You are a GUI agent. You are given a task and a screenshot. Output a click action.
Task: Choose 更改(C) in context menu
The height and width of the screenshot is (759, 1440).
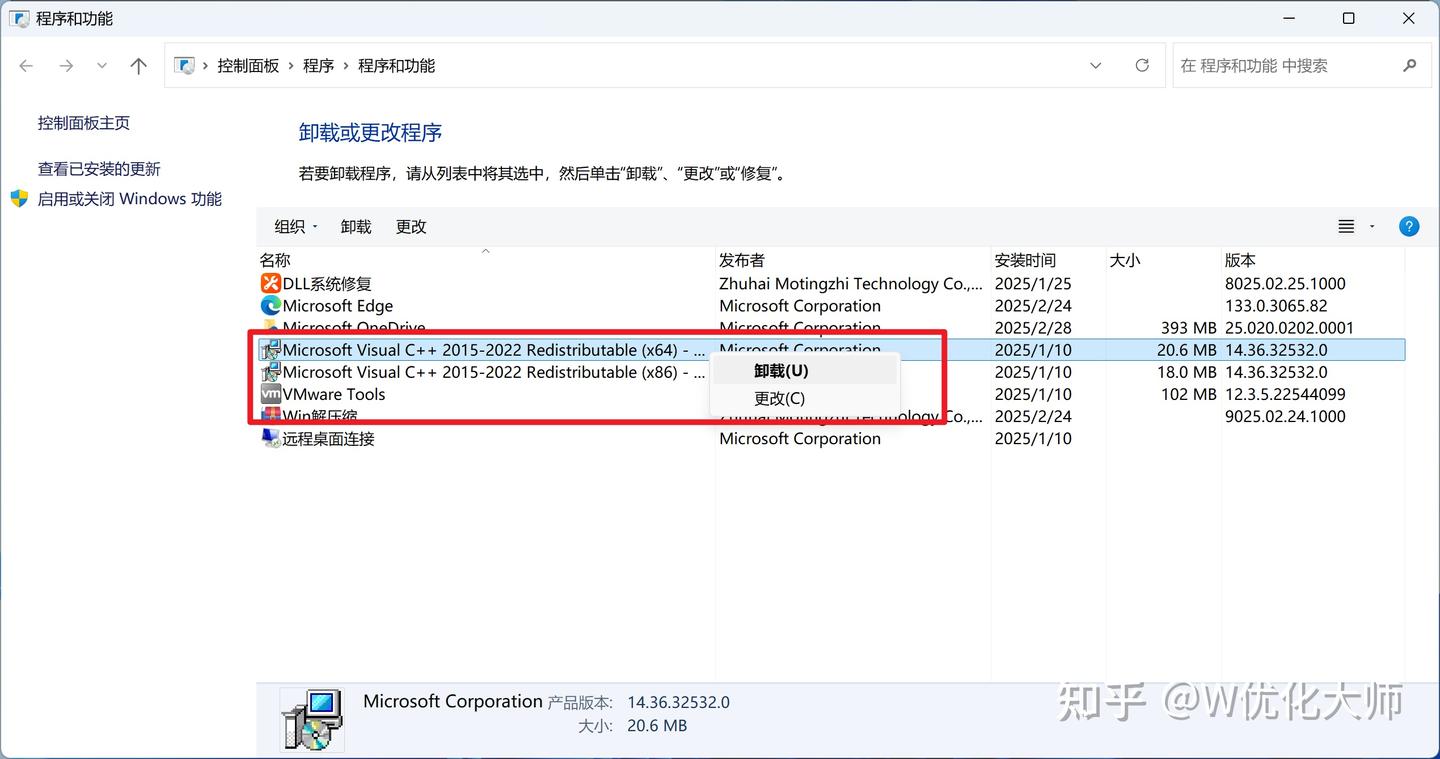pyautogui.click(x=804, y=398)
